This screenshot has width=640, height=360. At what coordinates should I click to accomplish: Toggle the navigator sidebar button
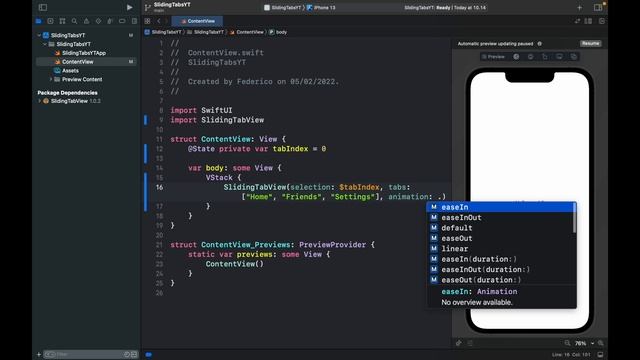pyautogui.click(x=43, y=7)
